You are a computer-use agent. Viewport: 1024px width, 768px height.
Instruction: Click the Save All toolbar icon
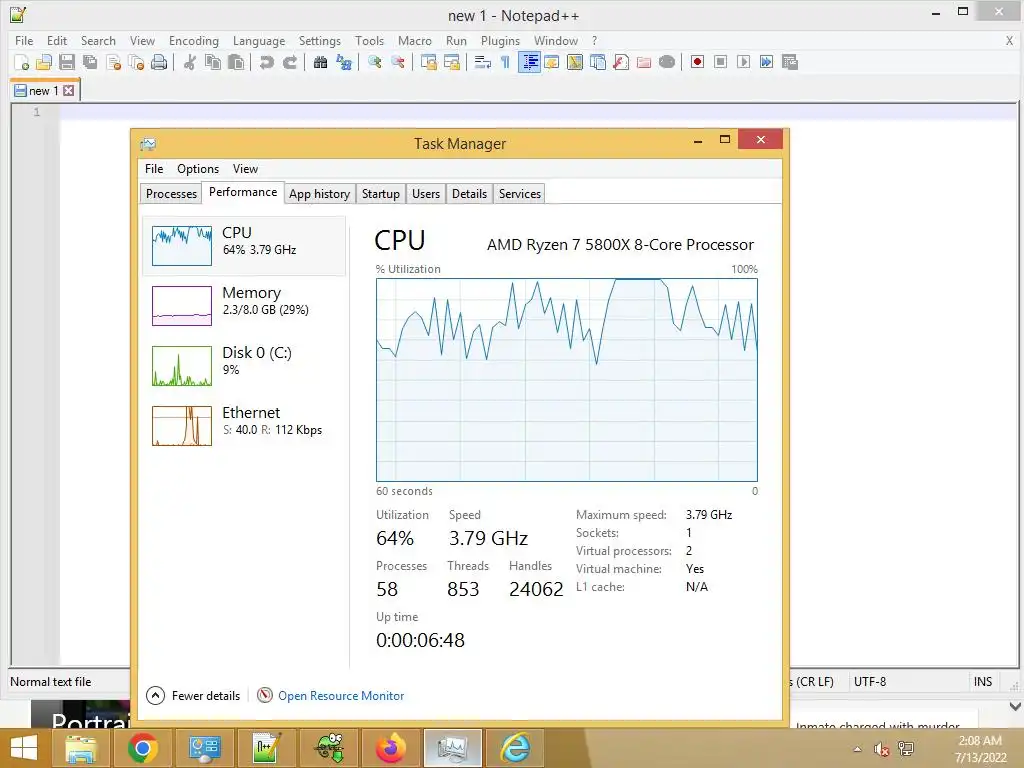tap(90, 62)
